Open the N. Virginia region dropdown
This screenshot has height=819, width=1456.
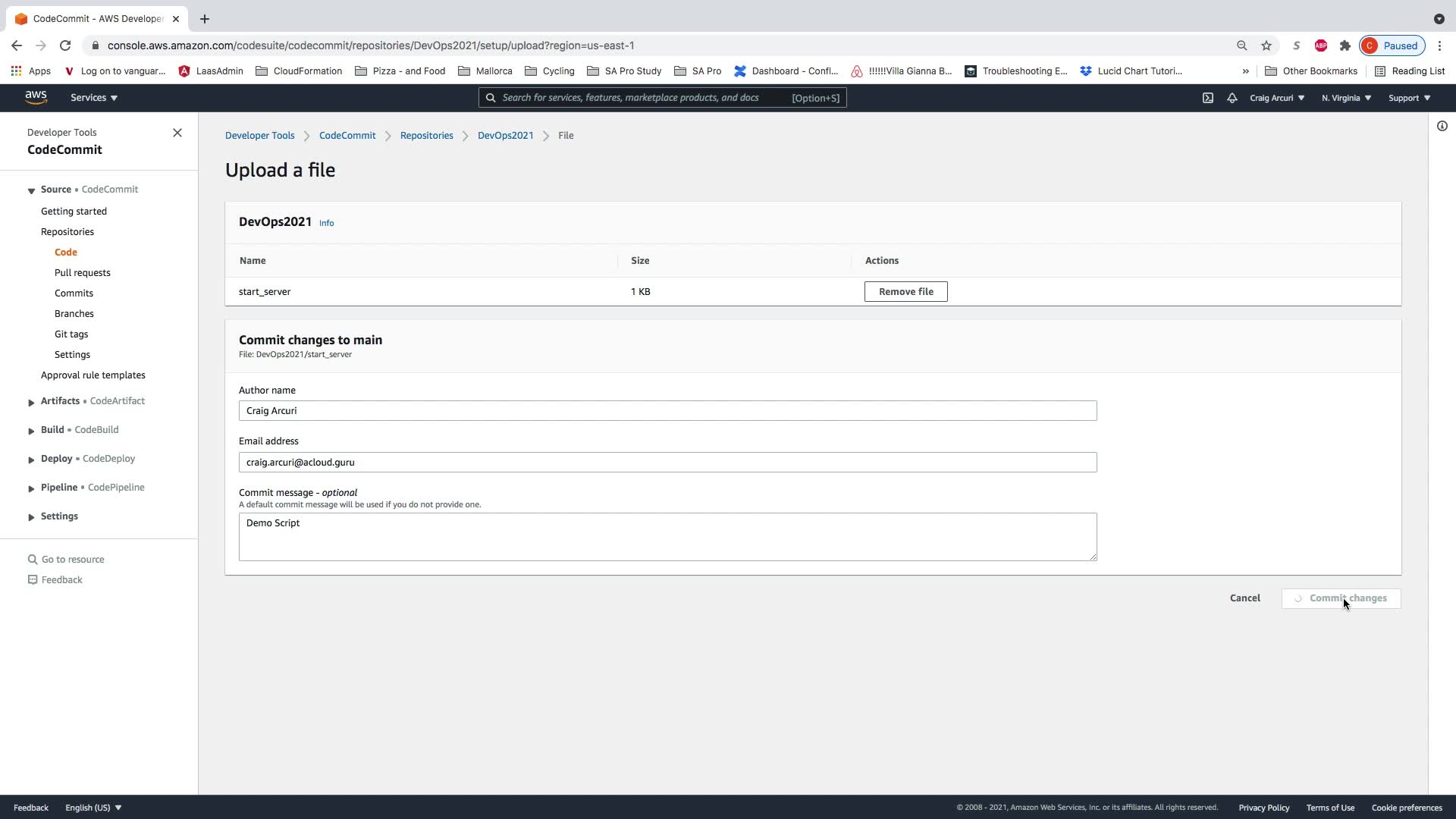[x=1346, y=98]
